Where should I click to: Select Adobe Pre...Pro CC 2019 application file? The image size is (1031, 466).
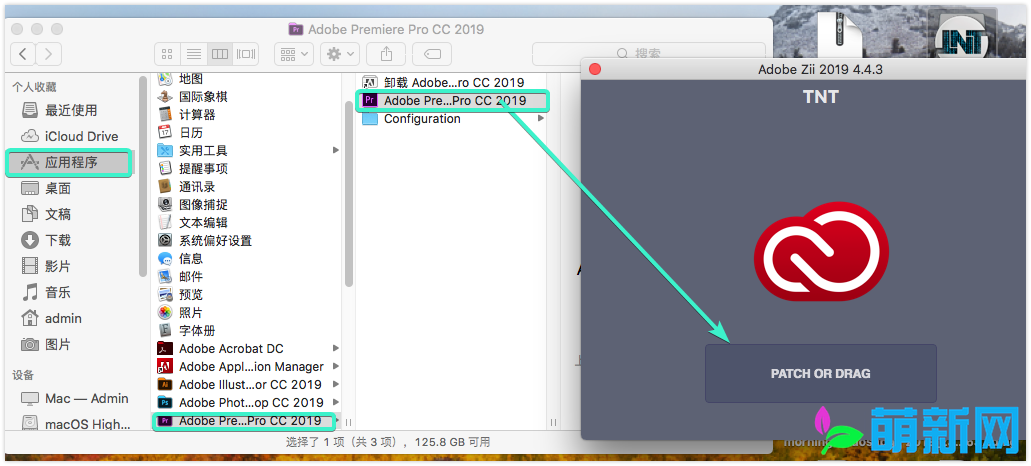pos(453,101)
